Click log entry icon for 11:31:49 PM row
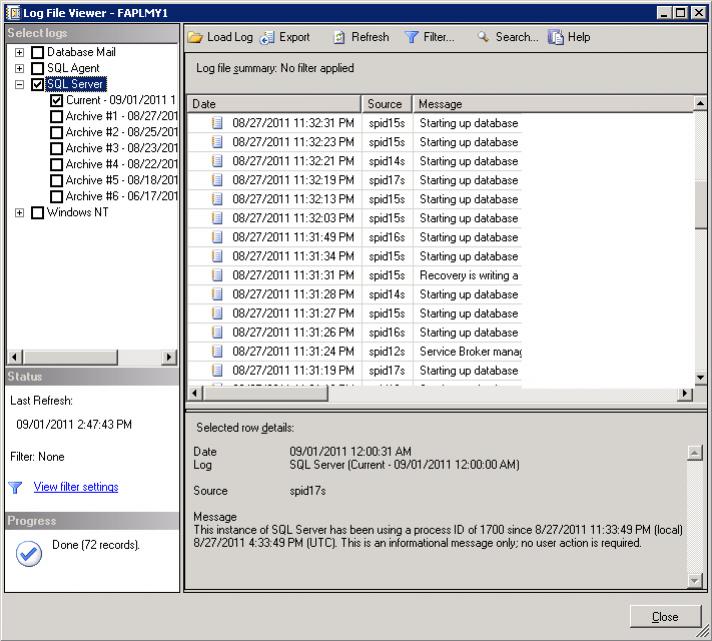 pos(218,237)
